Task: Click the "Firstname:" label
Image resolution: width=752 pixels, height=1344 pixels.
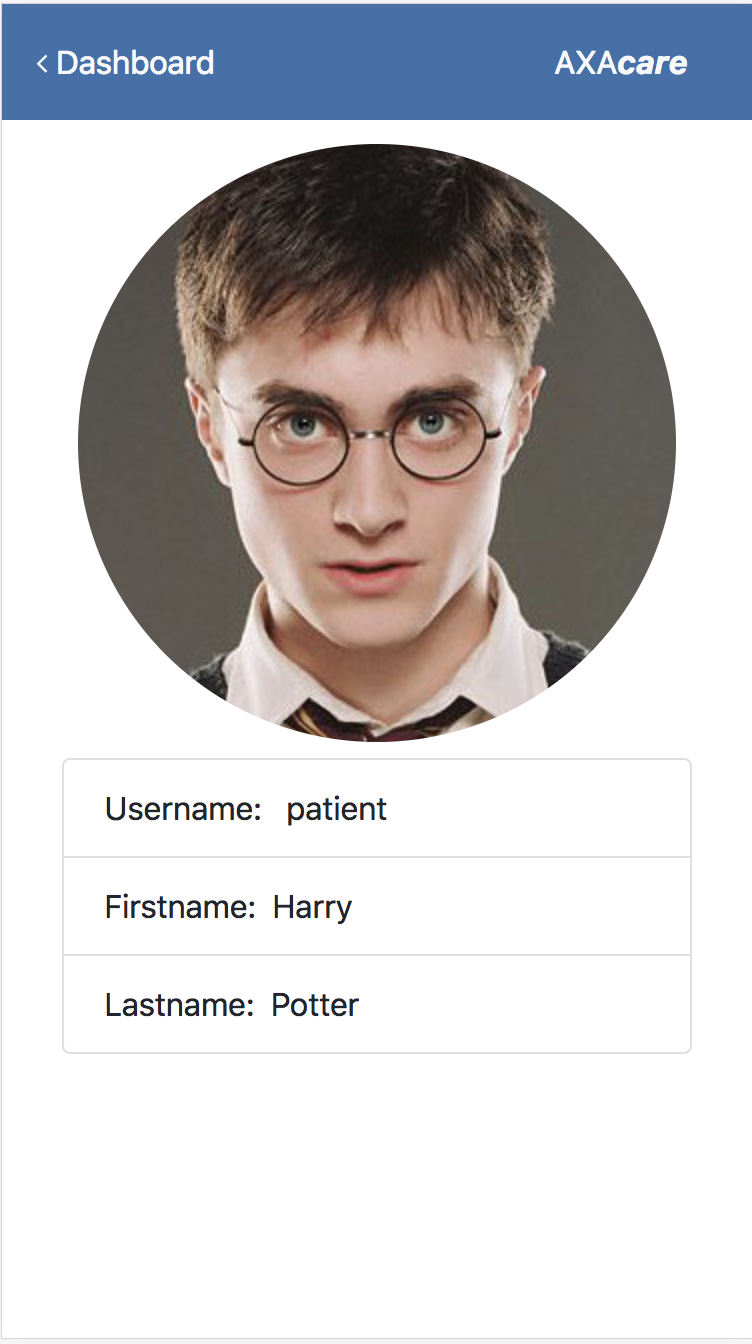Action: click(x=181, y=907)
